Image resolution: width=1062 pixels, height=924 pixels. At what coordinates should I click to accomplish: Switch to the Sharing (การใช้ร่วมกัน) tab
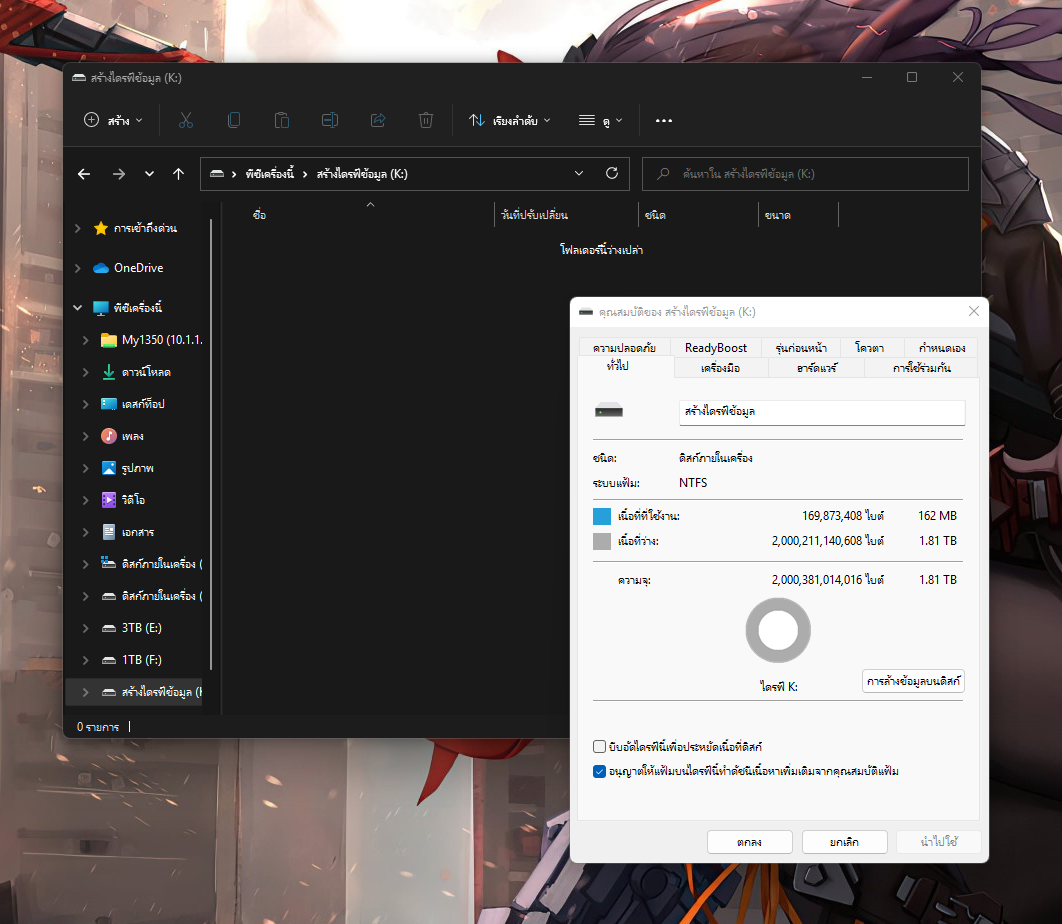[922, 368]
